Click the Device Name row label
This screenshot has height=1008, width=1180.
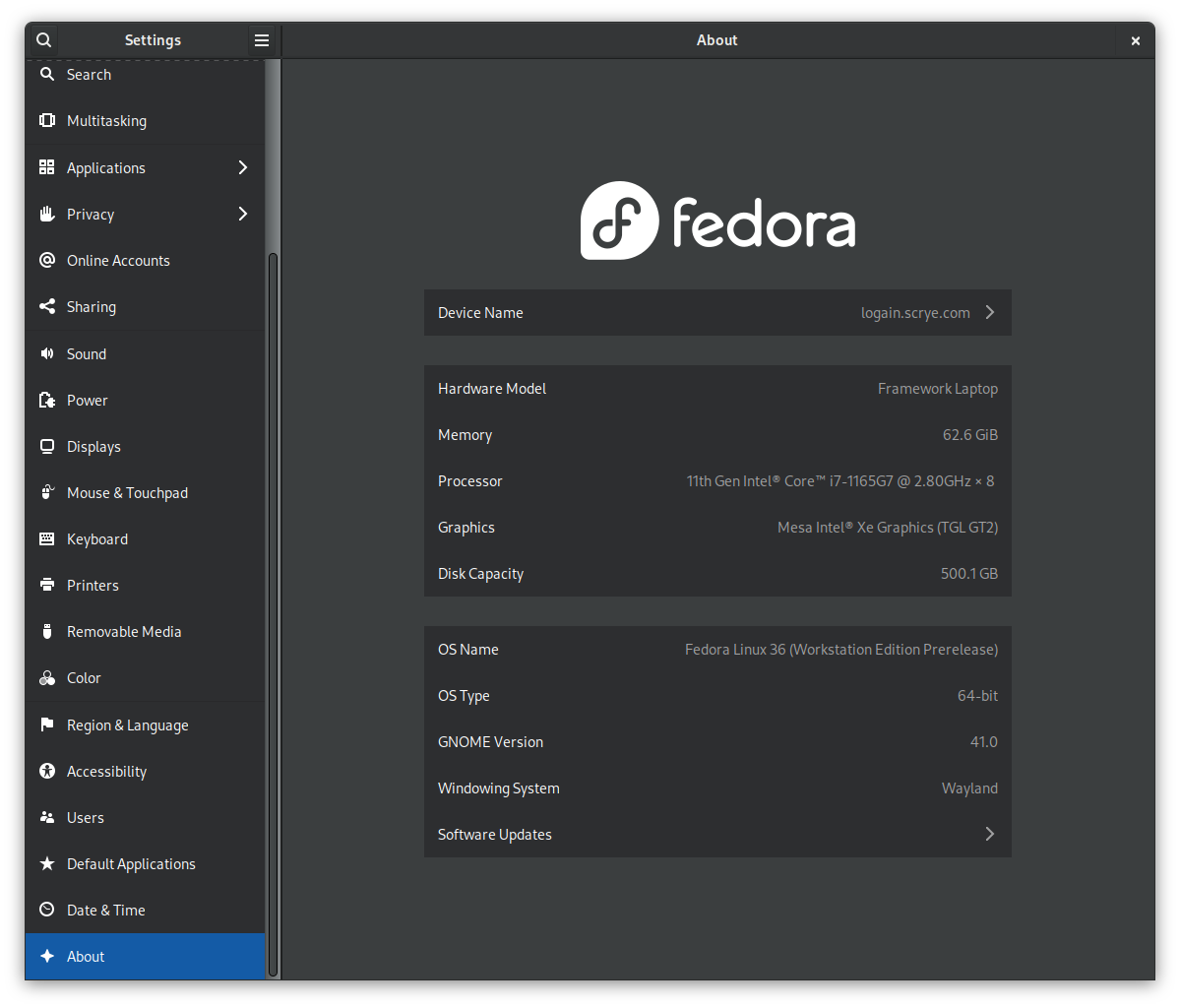(x=480, y=312)
